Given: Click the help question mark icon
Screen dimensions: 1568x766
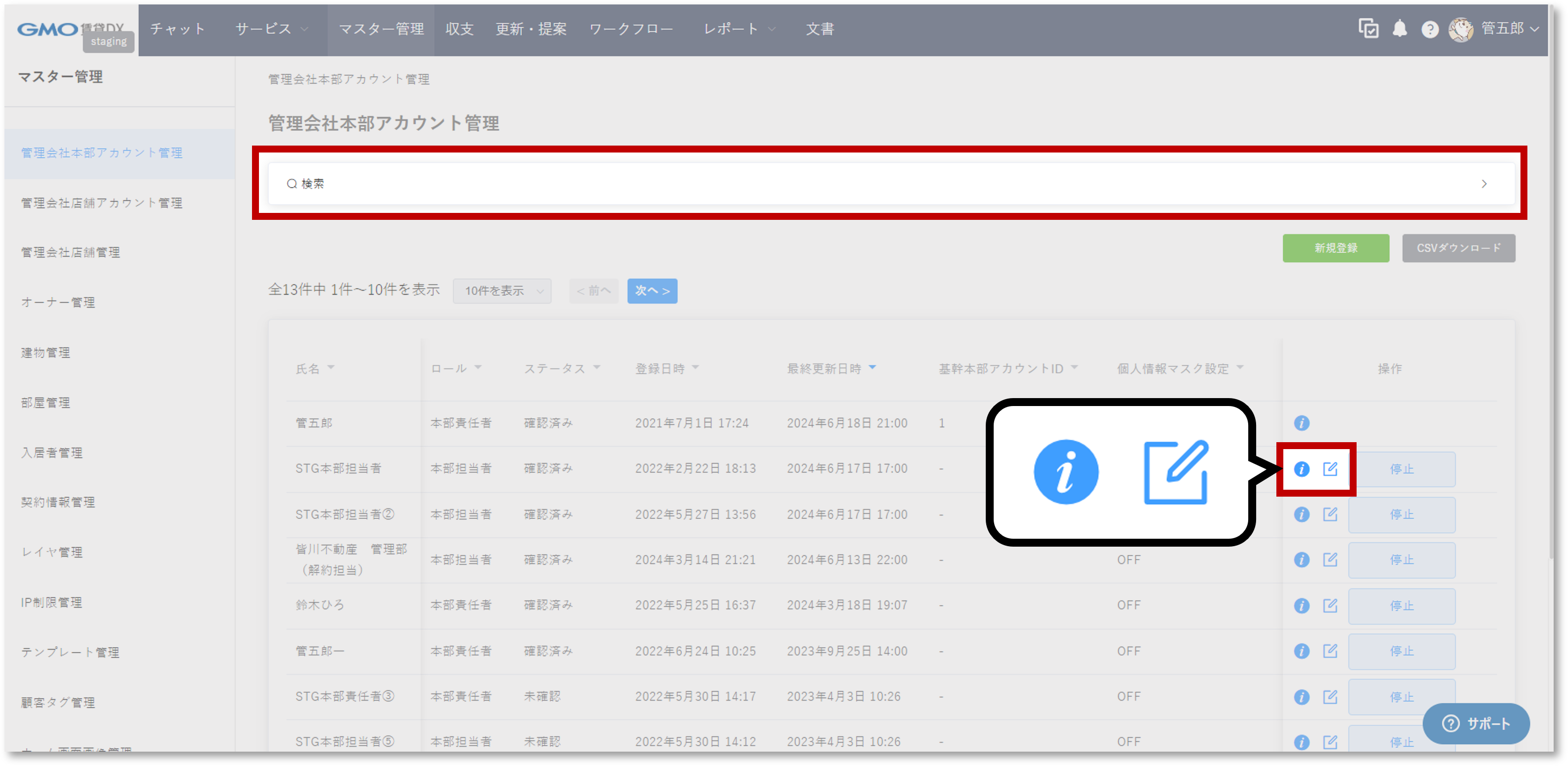Looking at the screenshot, I should 1430,29.
